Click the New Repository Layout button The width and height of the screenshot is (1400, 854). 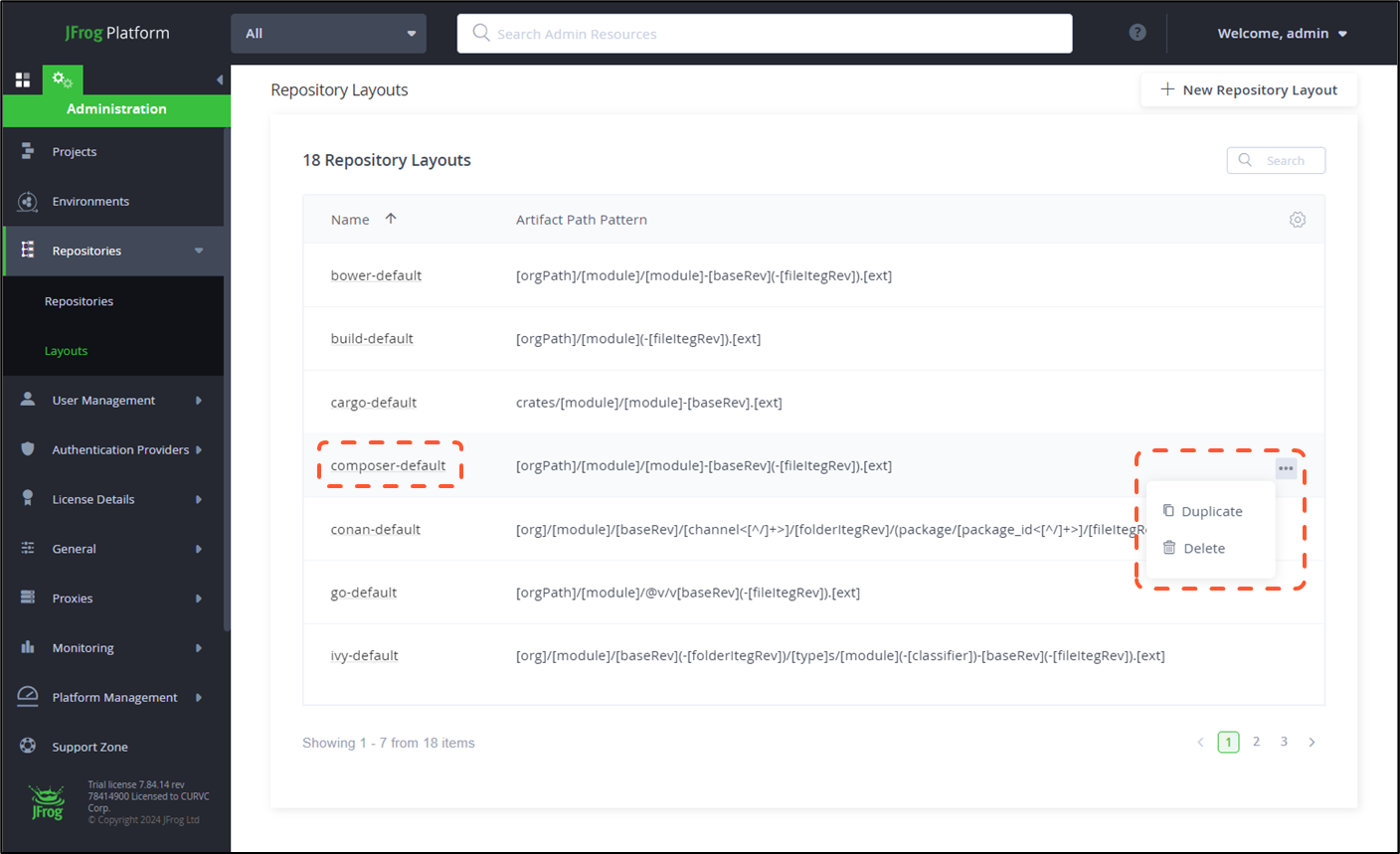(x=1249, y=89)
